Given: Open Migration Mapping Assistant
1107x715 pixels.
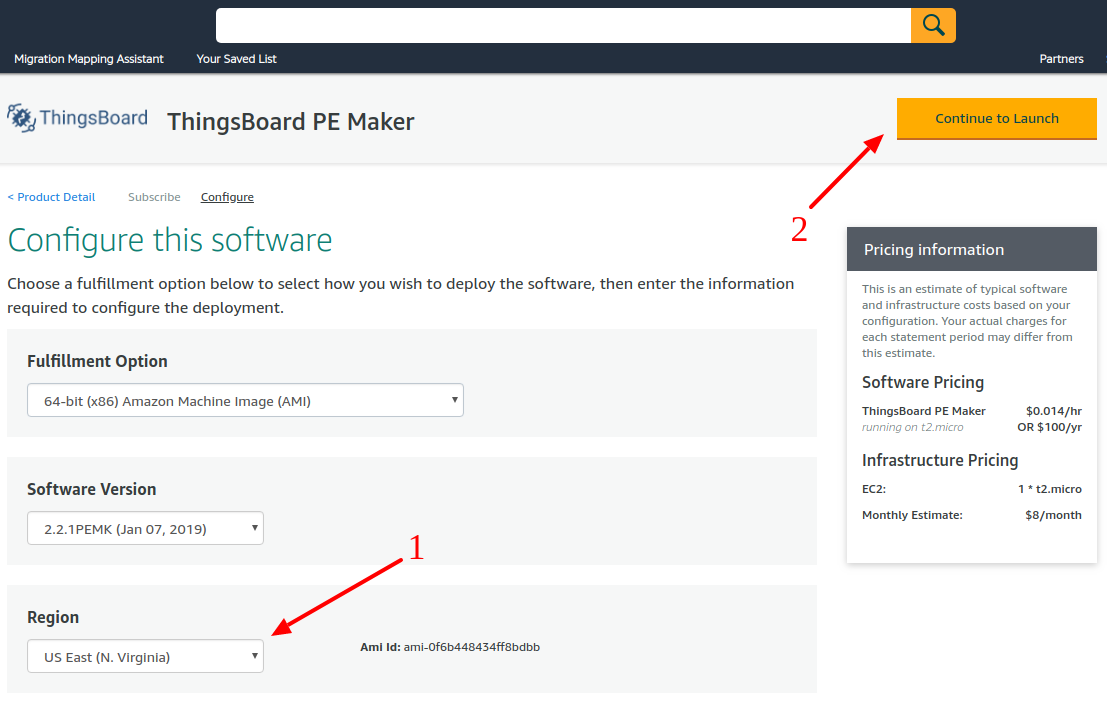Looking at the screenshot, I should (89, 59).
